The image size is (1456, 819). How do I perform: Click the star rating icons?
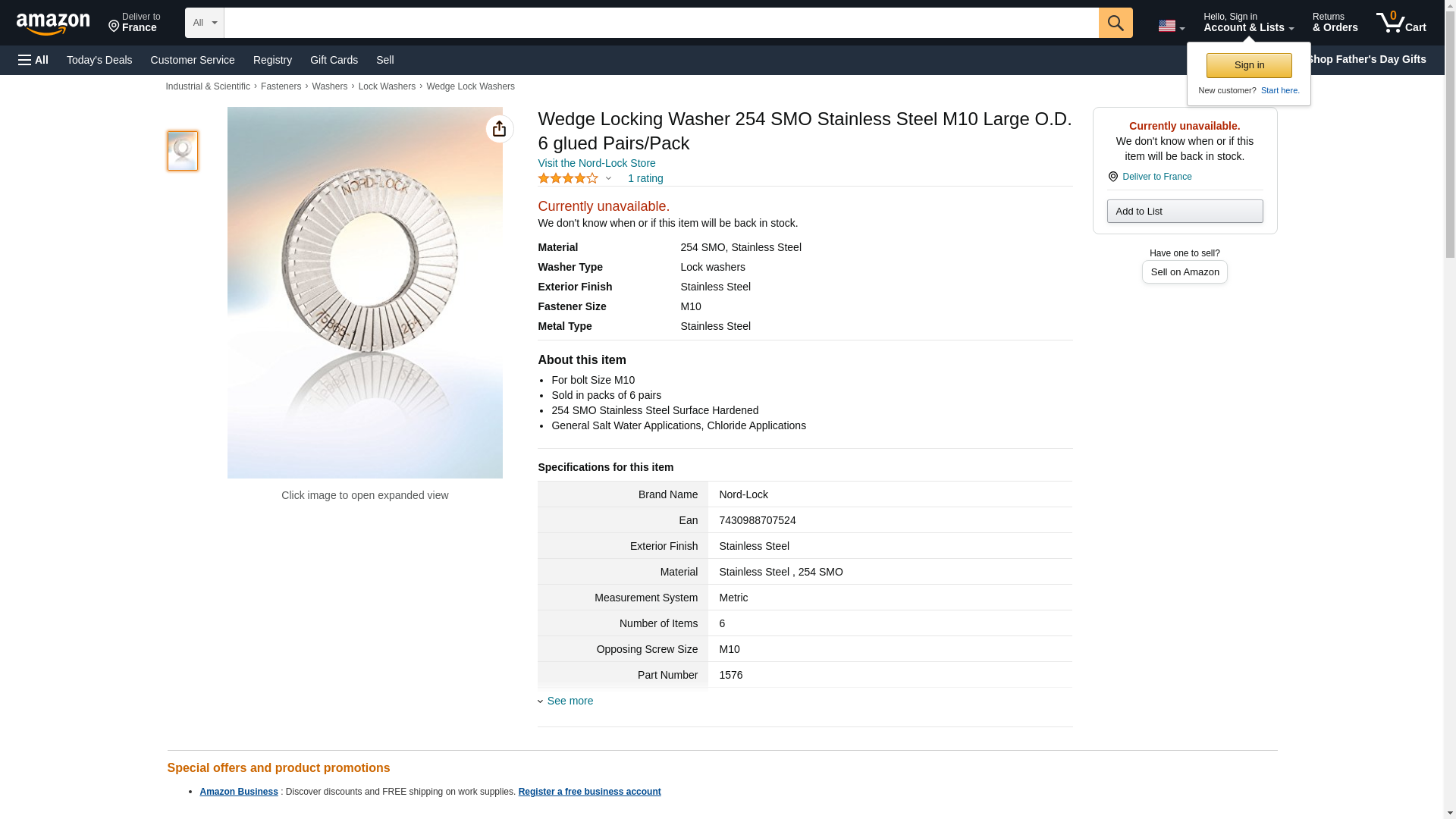tap(567, 178)
